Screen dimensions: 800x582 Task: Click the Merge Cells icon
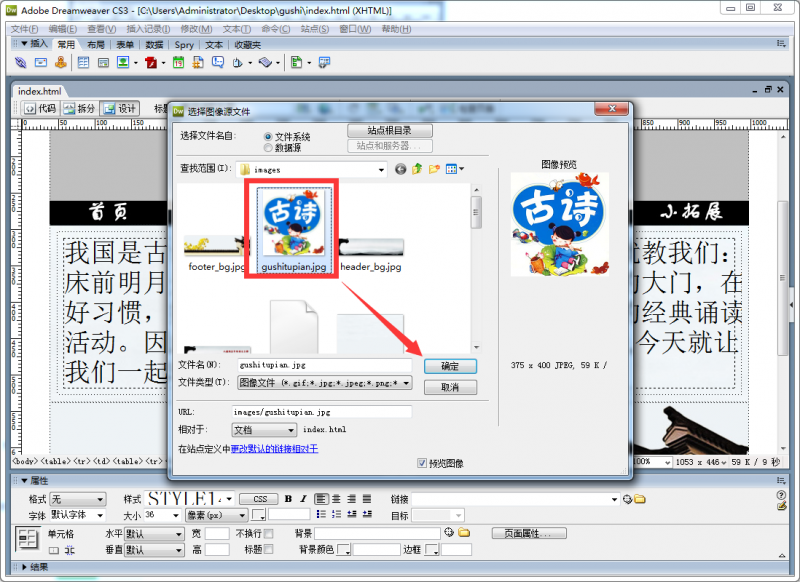pyautogui.click(x=54, y=550)
